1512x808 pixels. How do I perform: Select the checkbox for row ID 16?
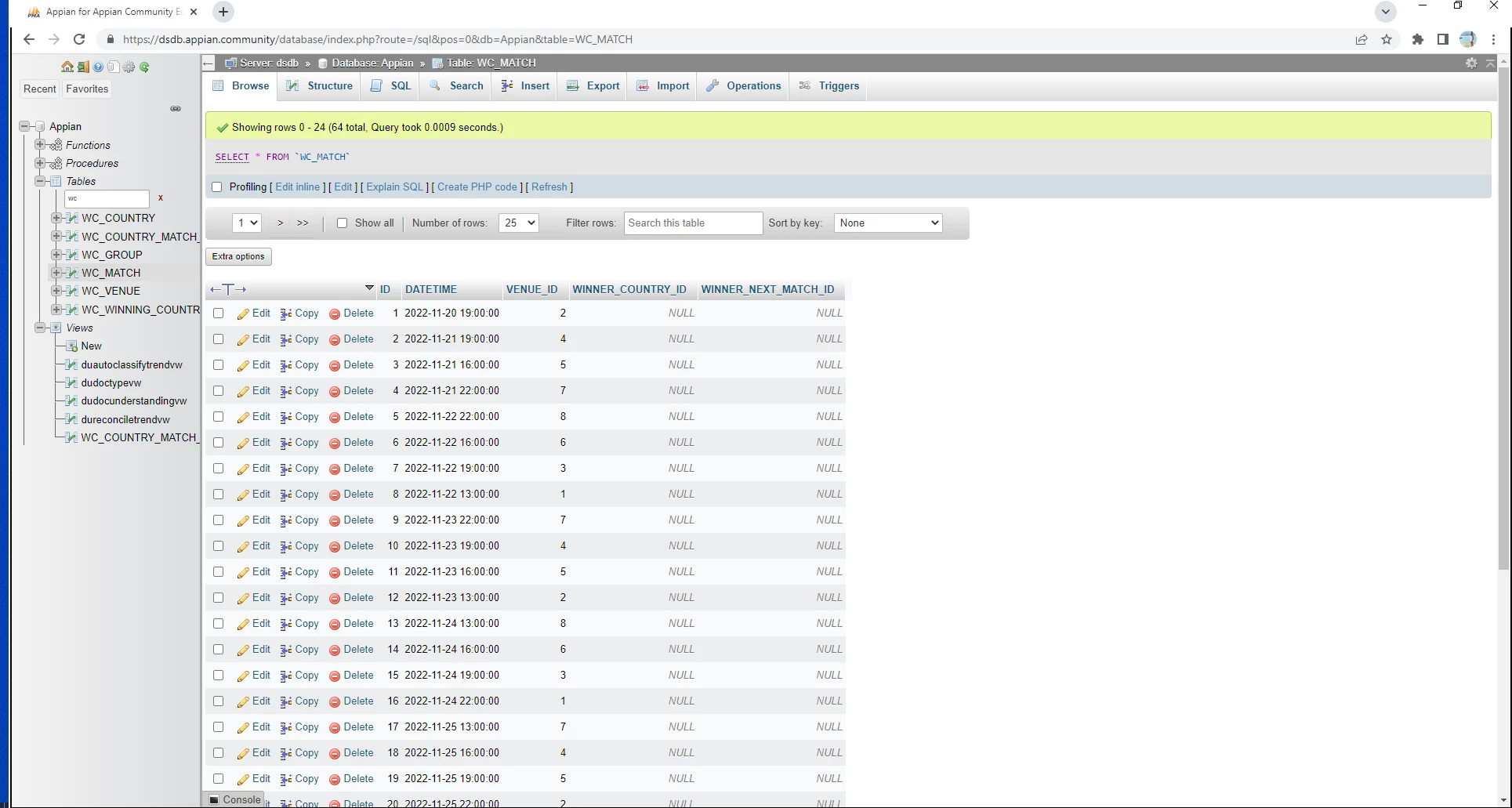(x=219, y=701)
